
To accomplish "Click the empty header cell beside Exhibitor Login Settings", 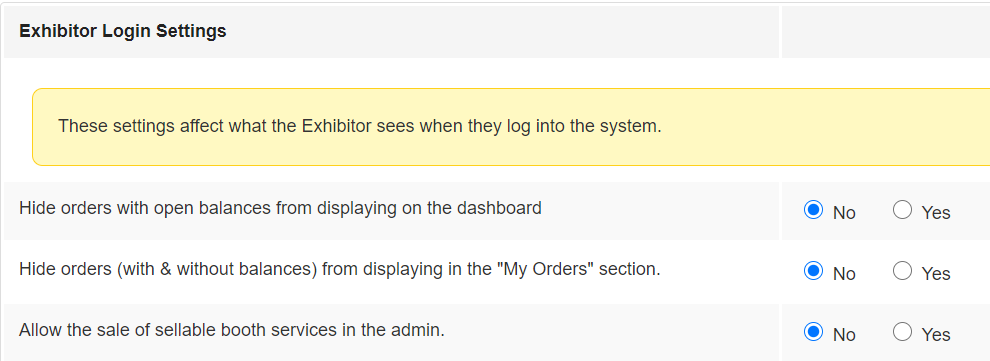I will (885, 32).
